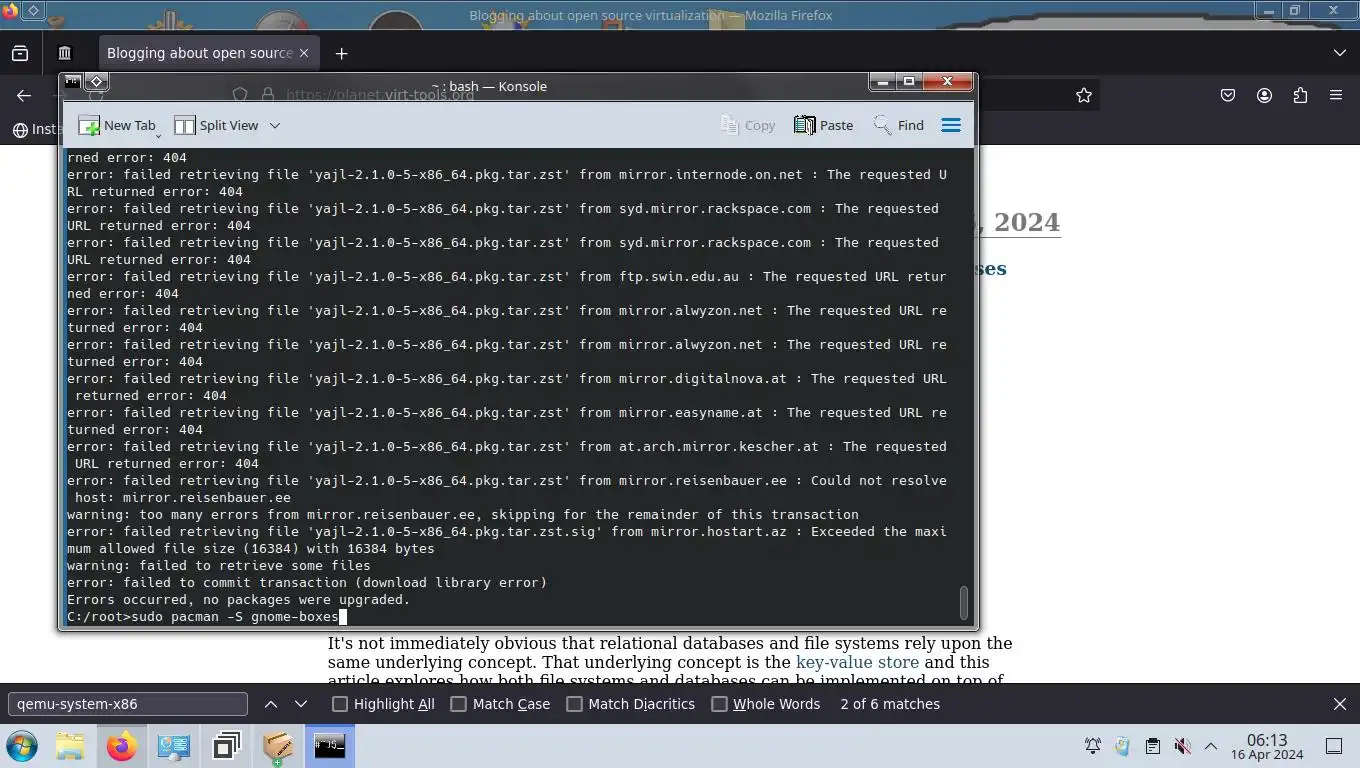The height and width of the screenshot is (768, 1360).
Task: Open Firefox account profile icon
Action: pyautogui.click(x=1264, y=95)
